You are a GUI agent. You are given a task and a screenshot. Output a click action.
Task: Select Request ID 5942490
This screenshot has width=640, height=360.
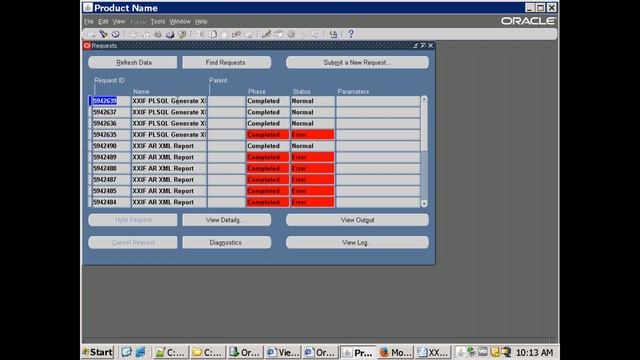111,146
